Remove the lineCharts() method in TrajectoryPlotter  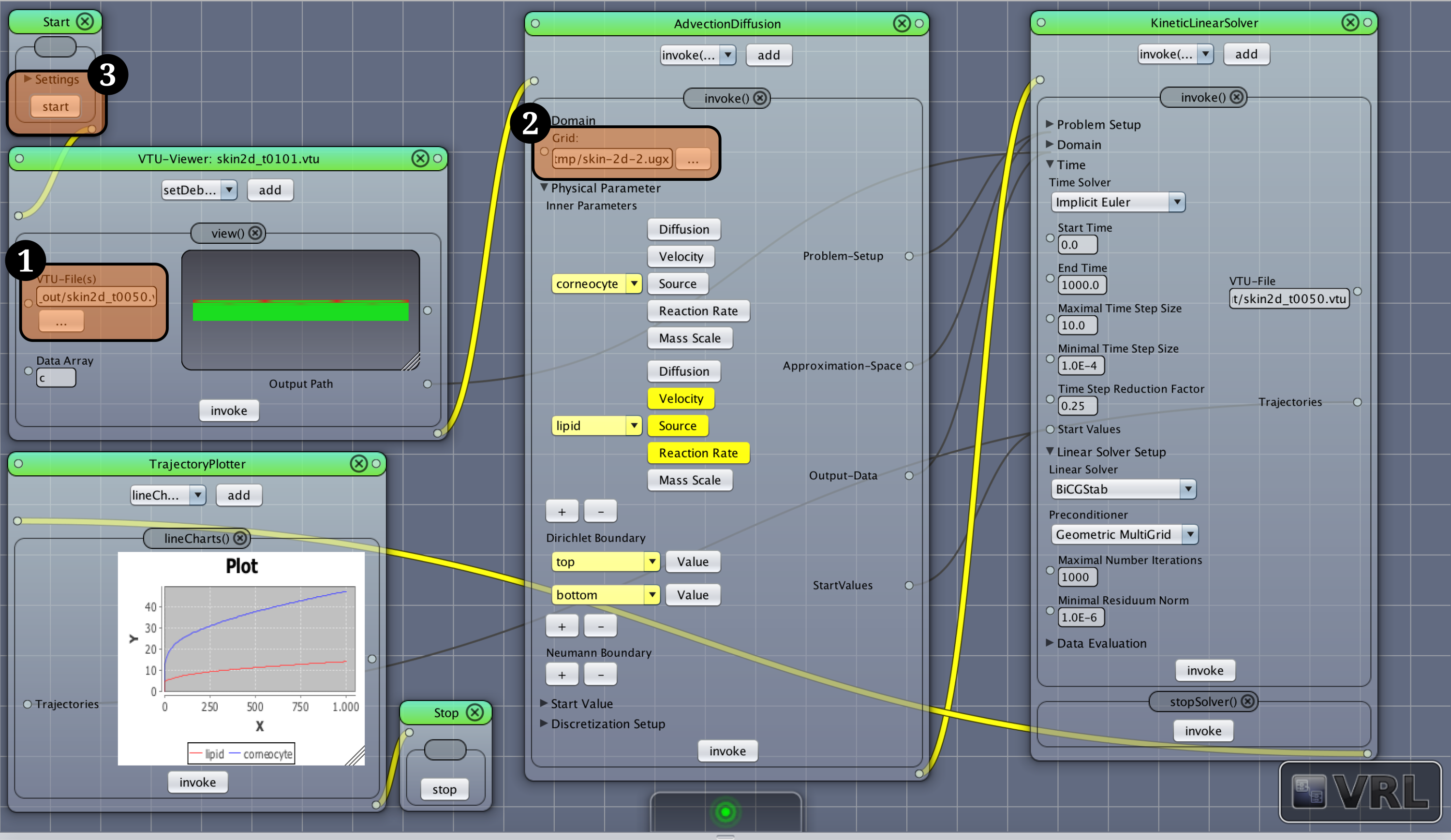tap(240, 538)
